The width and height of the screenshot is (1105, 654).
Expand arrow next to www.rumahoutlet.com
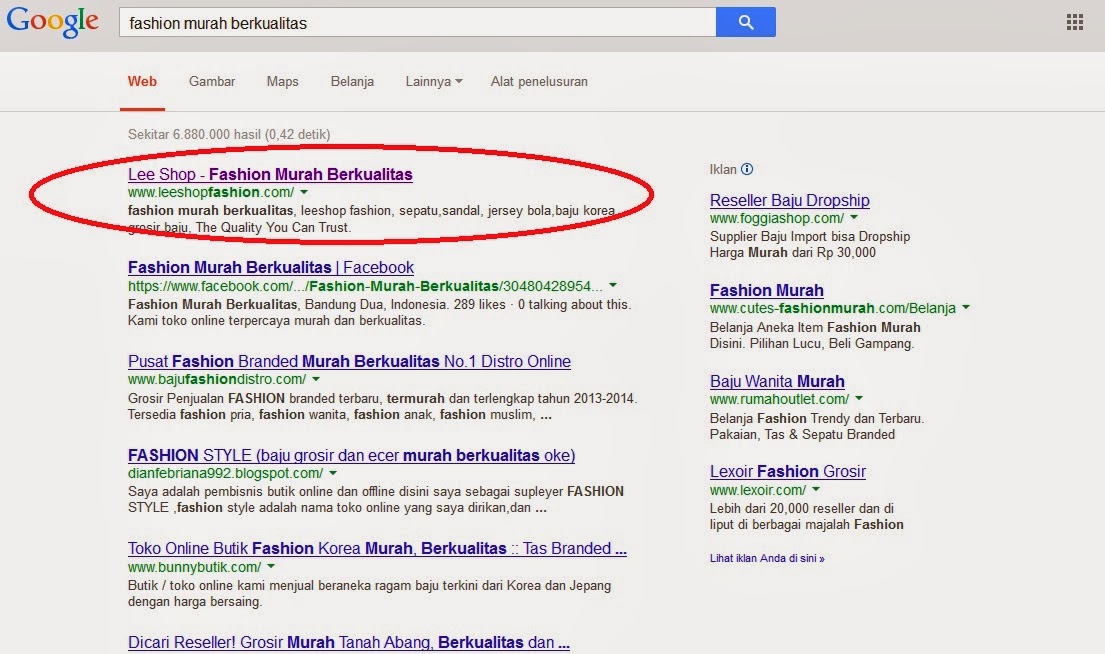tap(858, 399)
